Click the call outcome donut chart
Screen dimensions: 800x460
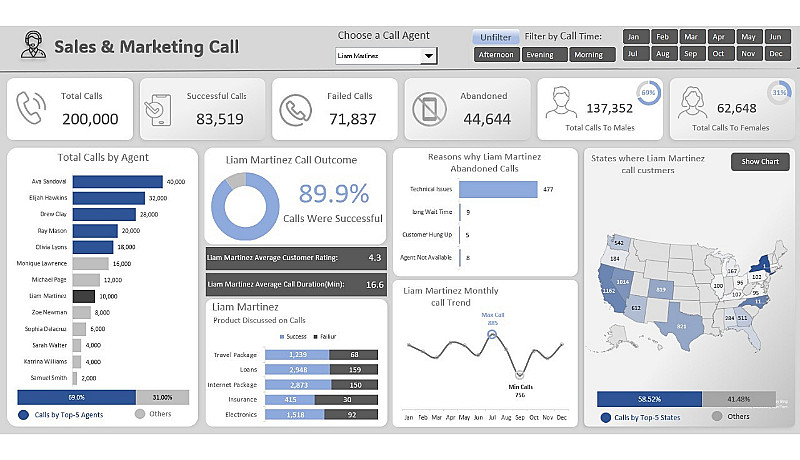click(x=245, y=206)
